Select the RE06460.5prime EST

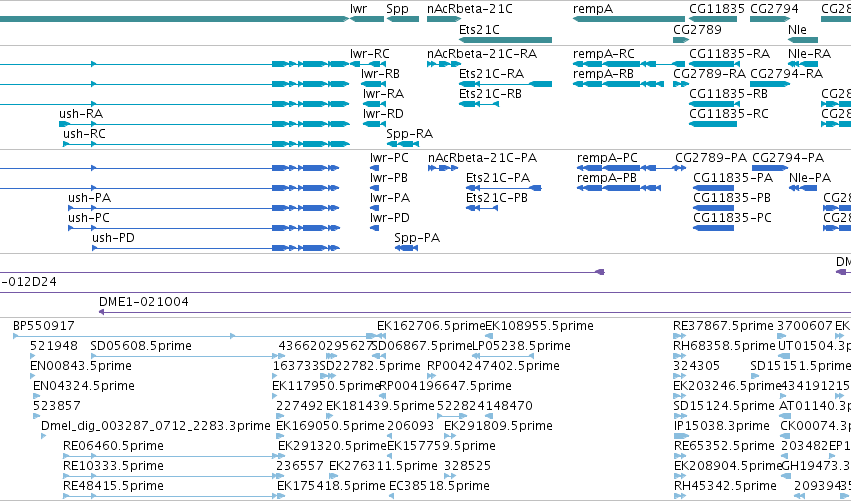pyautogui.click(x=174, y=456)
